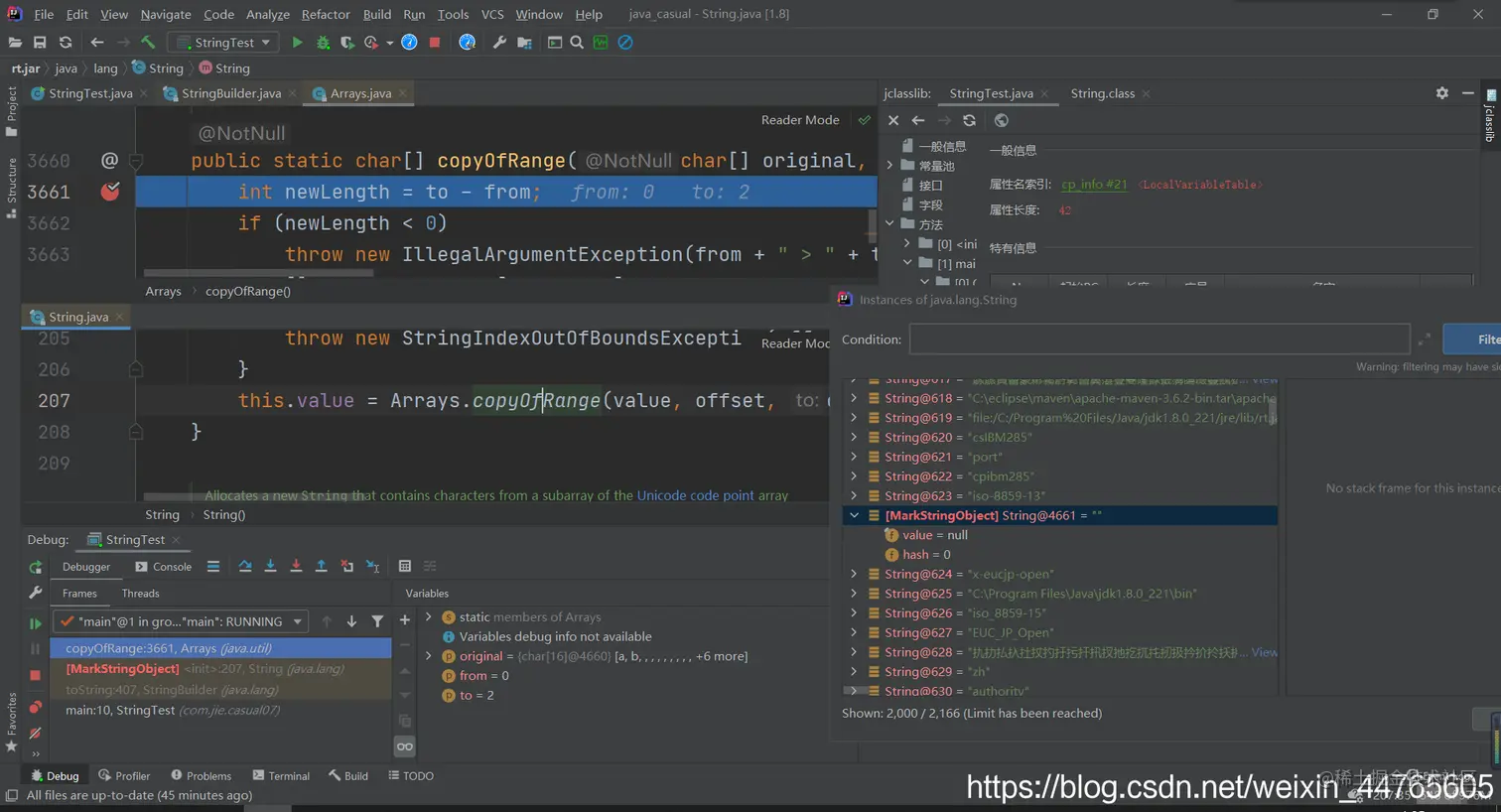Click Force Step Into red arrow icon
Image resolution: width=1501 pixels, height=812 pixels.
[296, 566]
